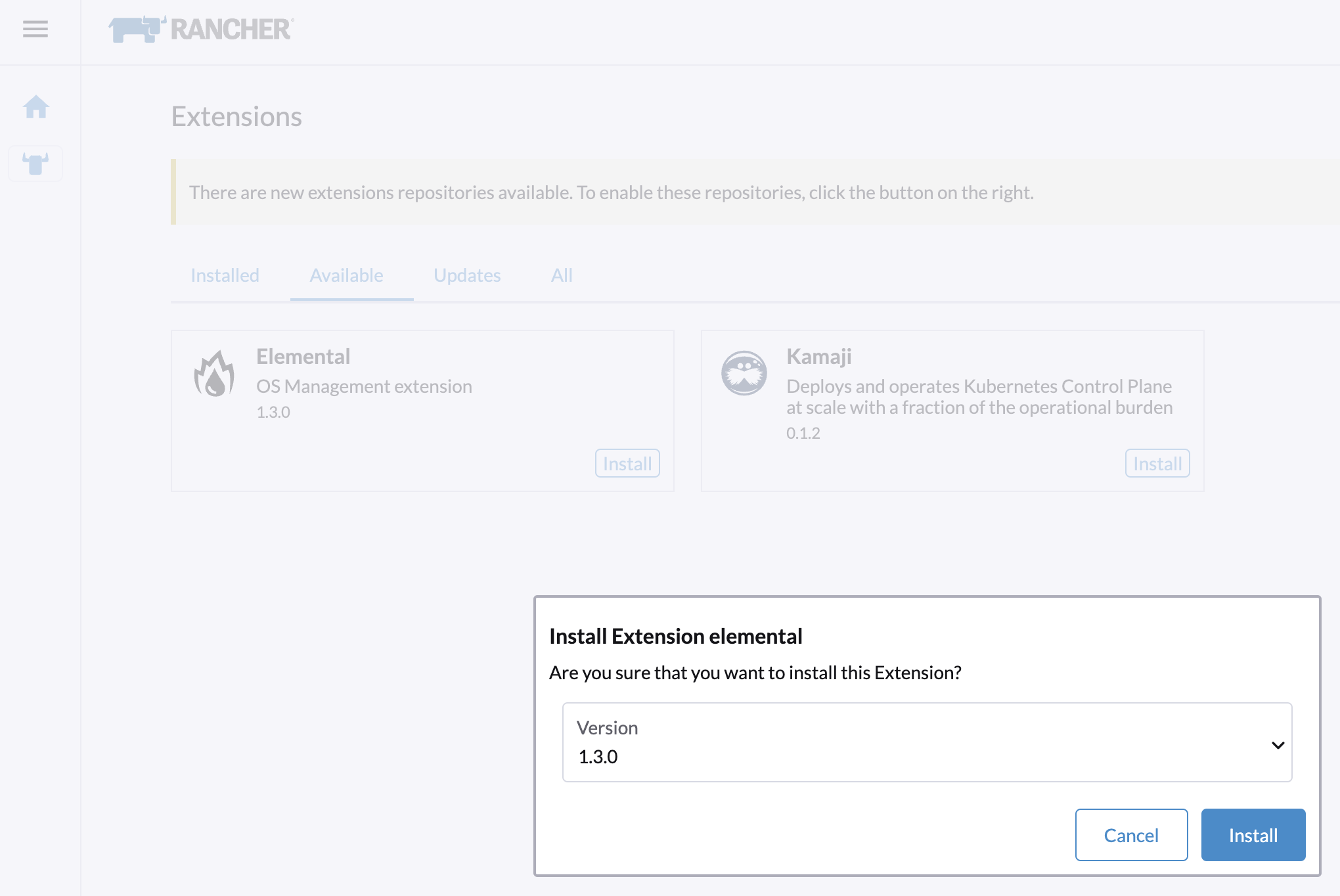Click the Elemental extension card
Image resolution: width=1340 pixels, height=896 pixels.
pos(422,411)
